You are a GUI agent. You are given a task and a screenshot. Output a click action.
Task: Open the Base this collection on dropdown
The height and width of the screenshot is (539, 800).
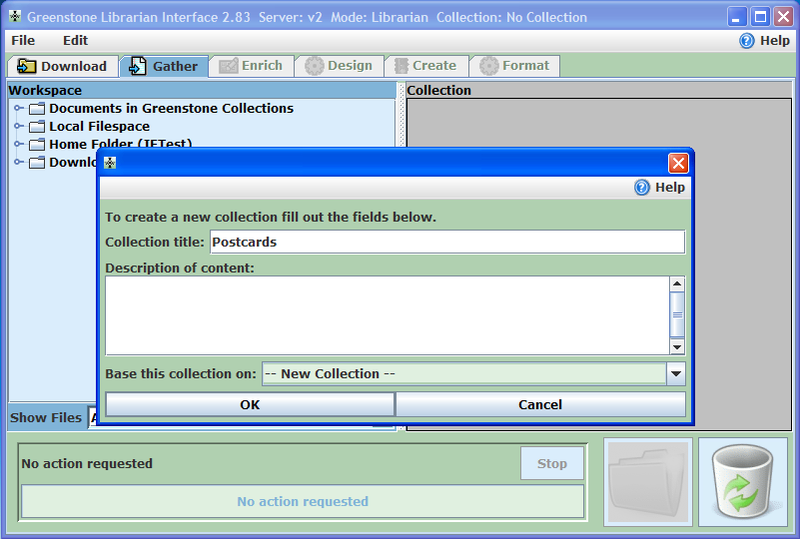[x=676, y=374]
